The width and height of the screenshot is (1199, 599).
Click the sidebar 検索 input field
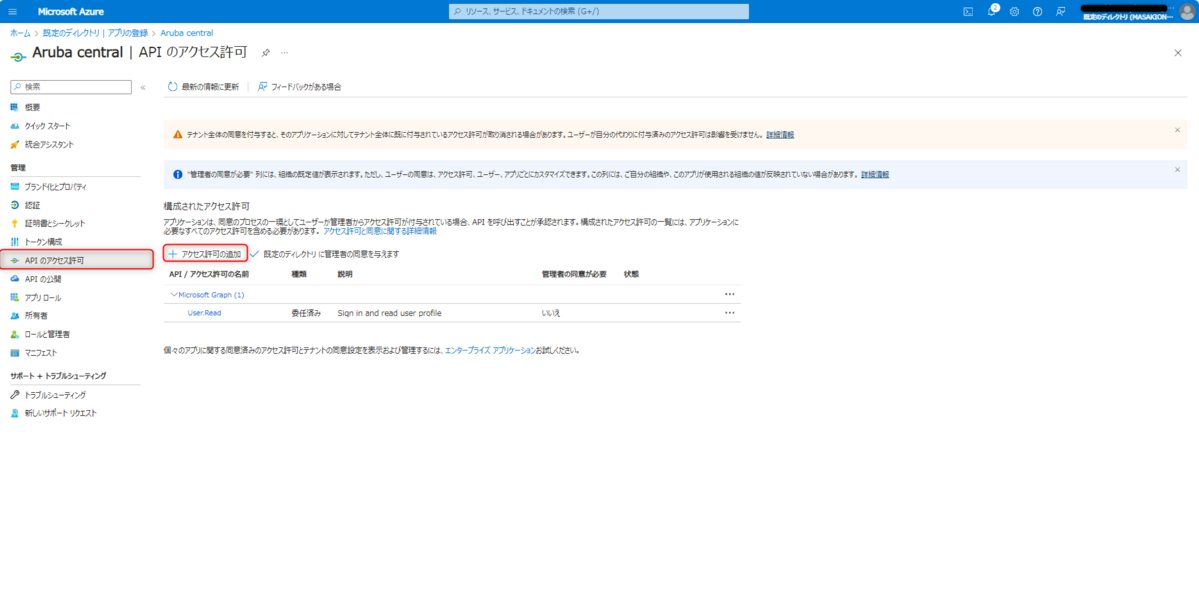point(71,87)
